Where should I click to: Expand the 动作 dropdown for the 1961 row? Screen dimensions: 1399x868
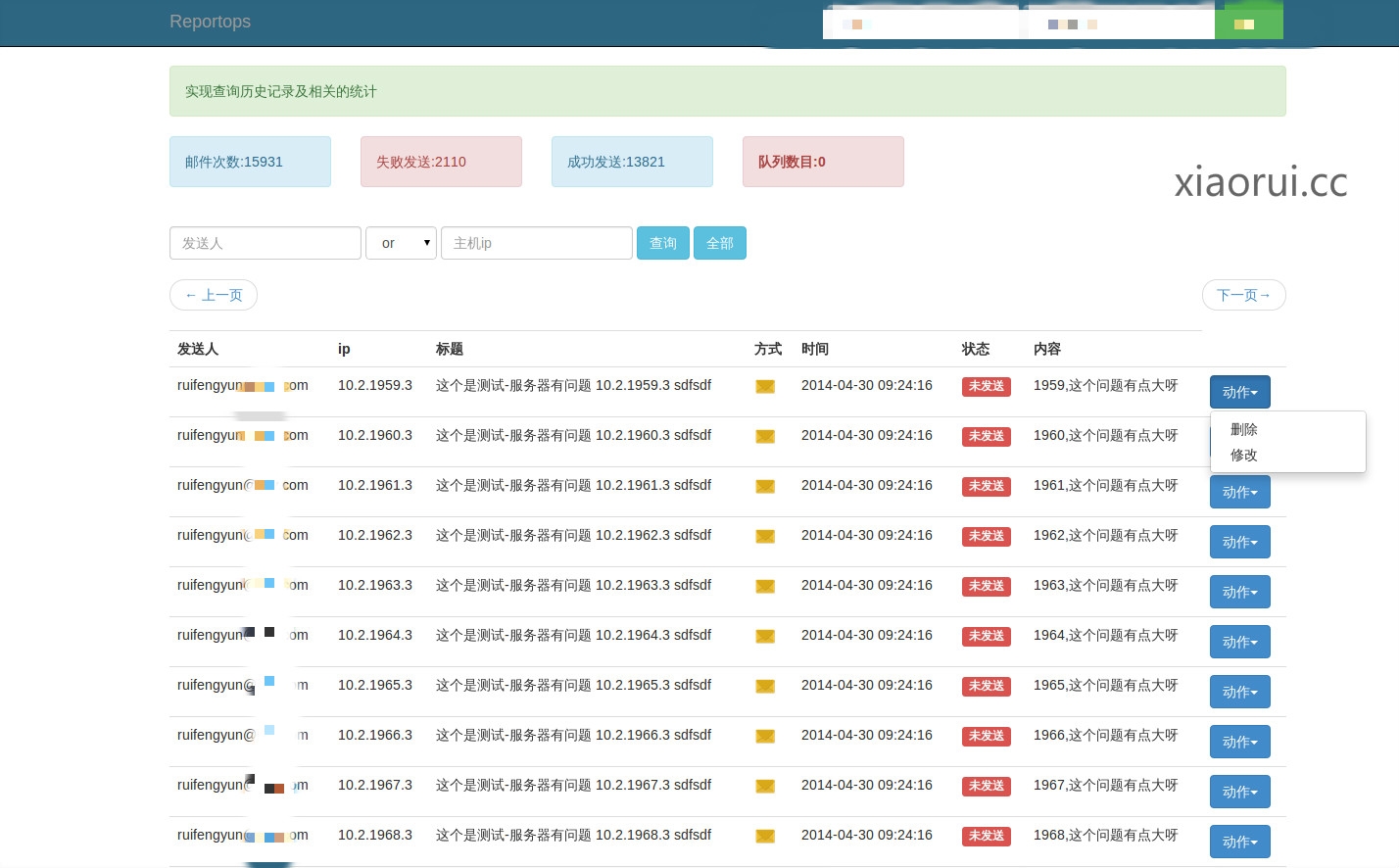1239,492
